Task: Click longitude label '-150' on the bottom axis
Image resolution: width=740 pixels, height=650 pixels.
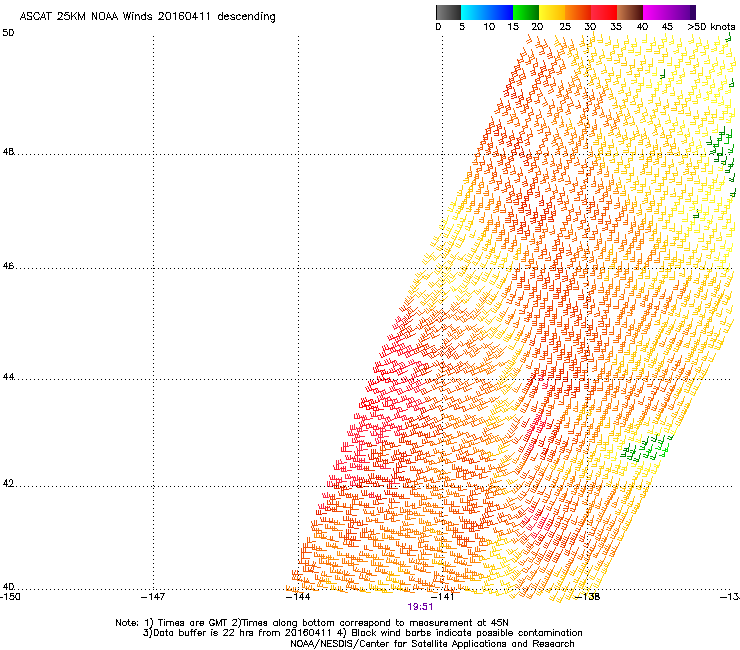Action: click(10, 597)
